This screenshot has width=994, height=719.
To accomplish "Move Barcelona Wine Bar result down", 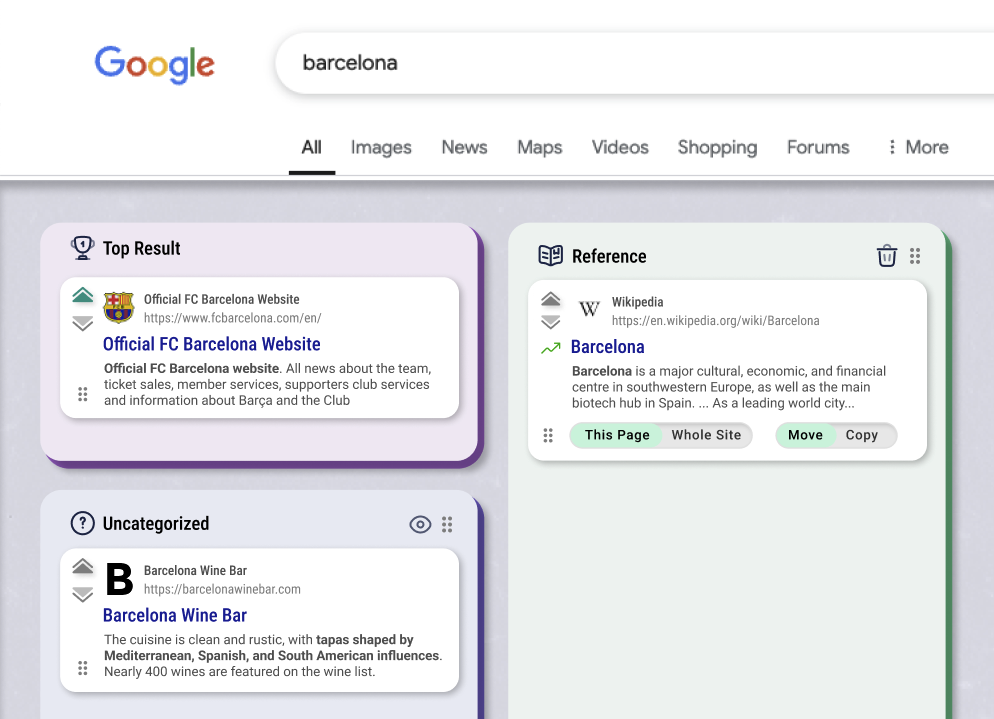I will [83, 595].
